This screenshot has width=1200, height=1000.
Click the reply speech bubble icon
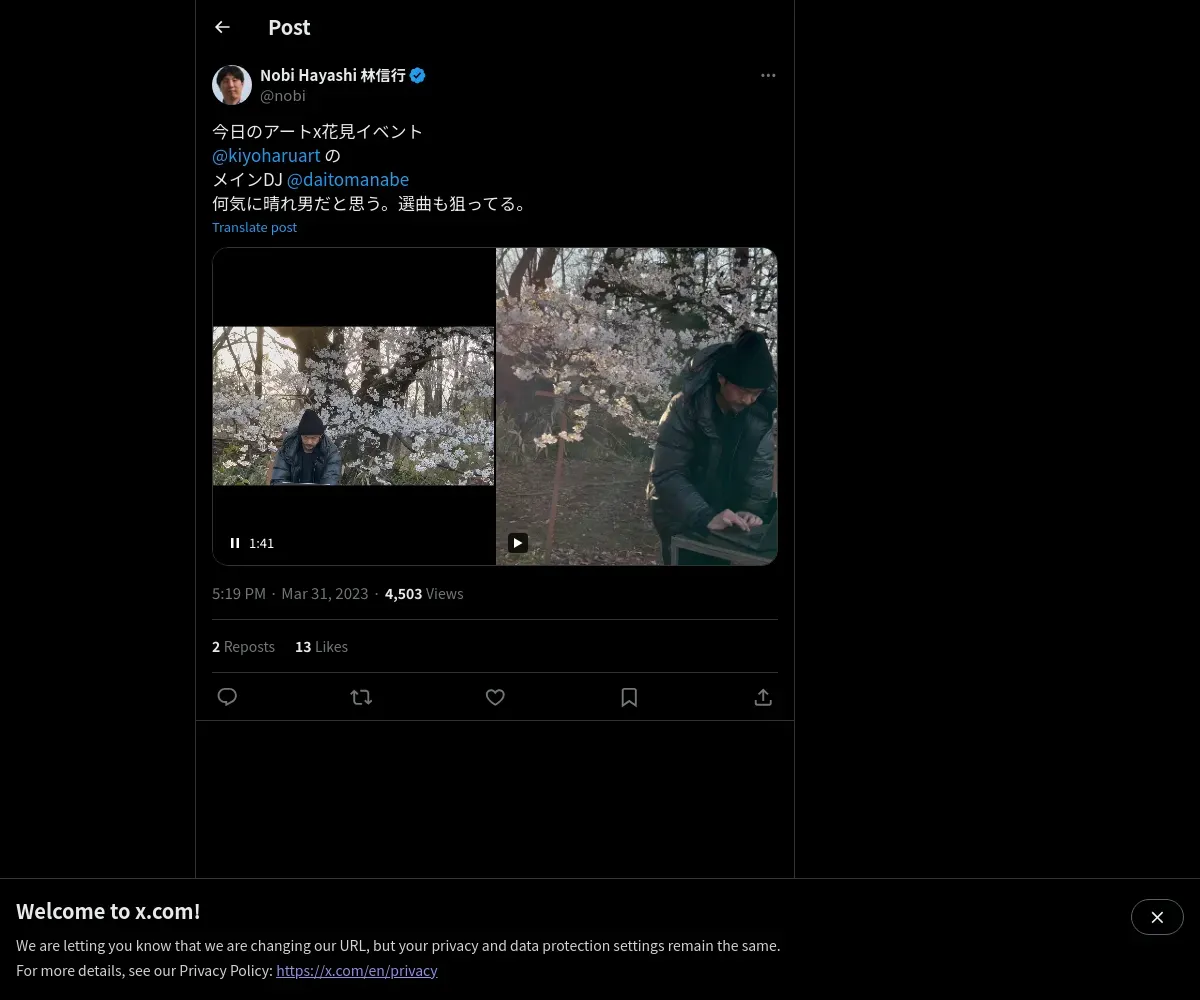click(227, 697)
